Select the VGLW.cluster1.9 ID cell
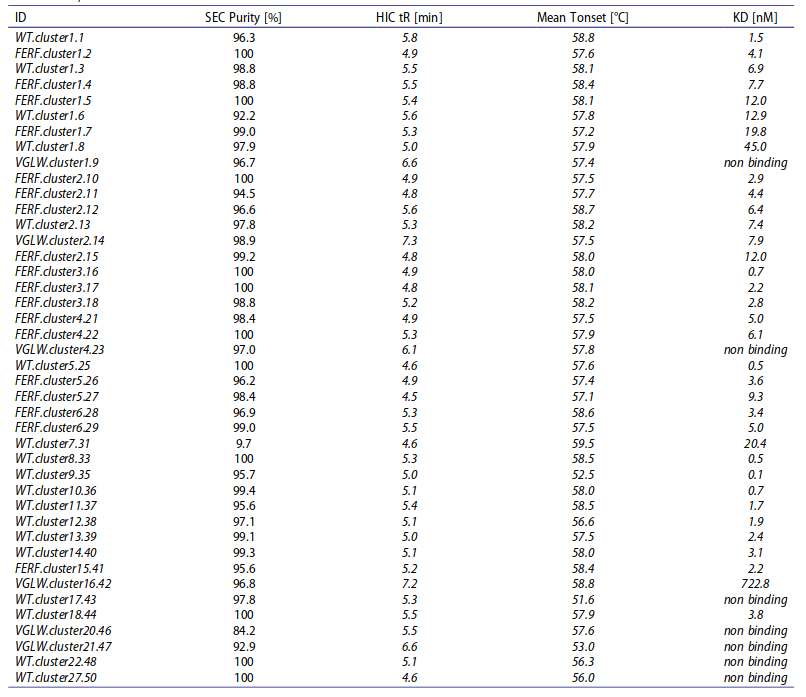The height and width of the screenshot is (697, 806). coord(57,162)
